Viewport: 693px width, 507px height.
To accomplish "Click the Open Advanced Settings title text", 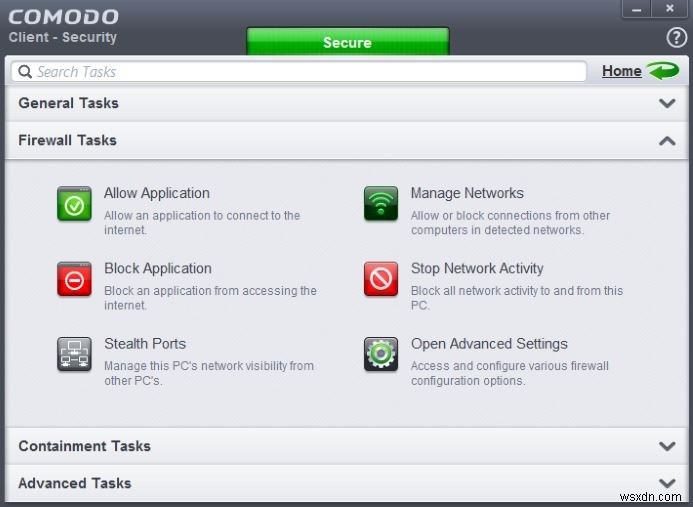I will point(489,343).
